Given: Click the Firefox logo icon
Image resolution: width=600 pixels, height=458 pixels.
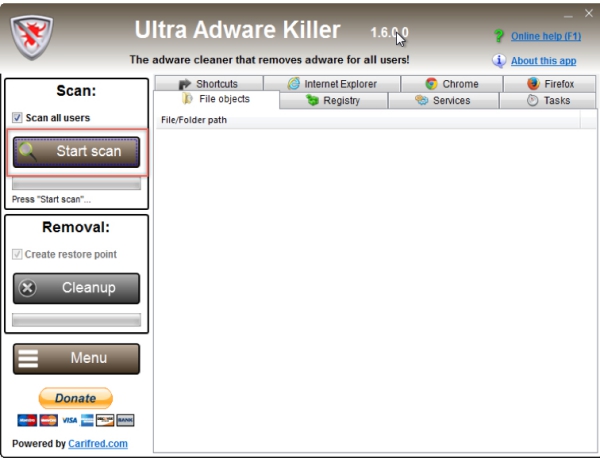Looking at the screenshot, I should click(533, 83).
